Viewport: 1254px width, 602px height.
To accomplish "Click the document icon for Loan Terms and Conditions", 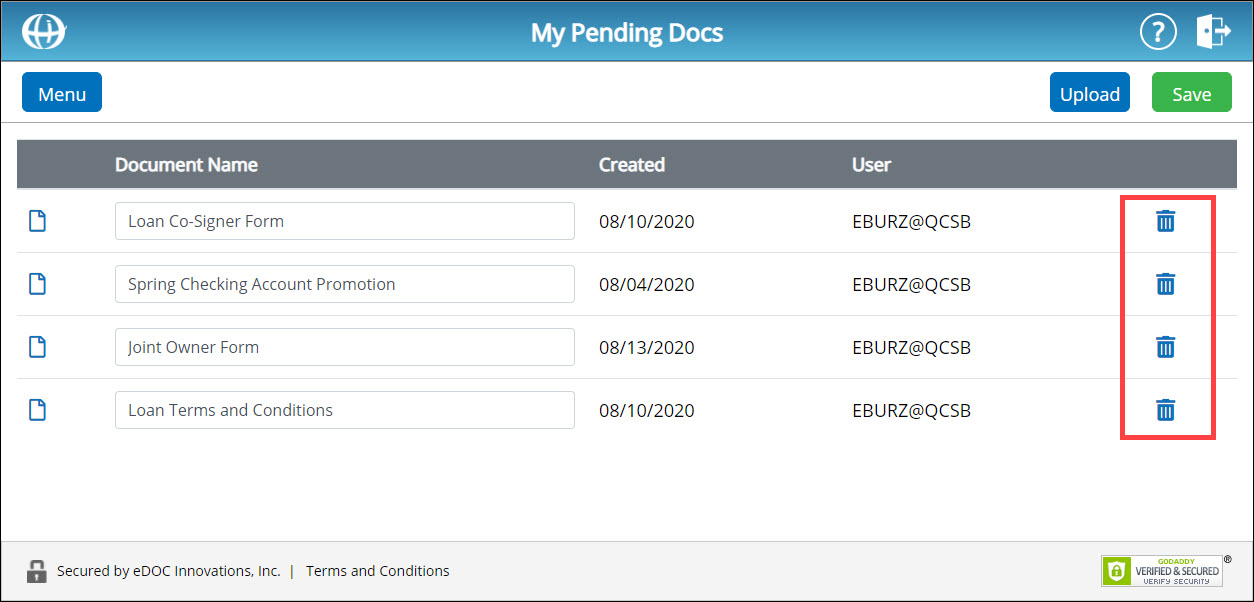I will coord(37,410).
